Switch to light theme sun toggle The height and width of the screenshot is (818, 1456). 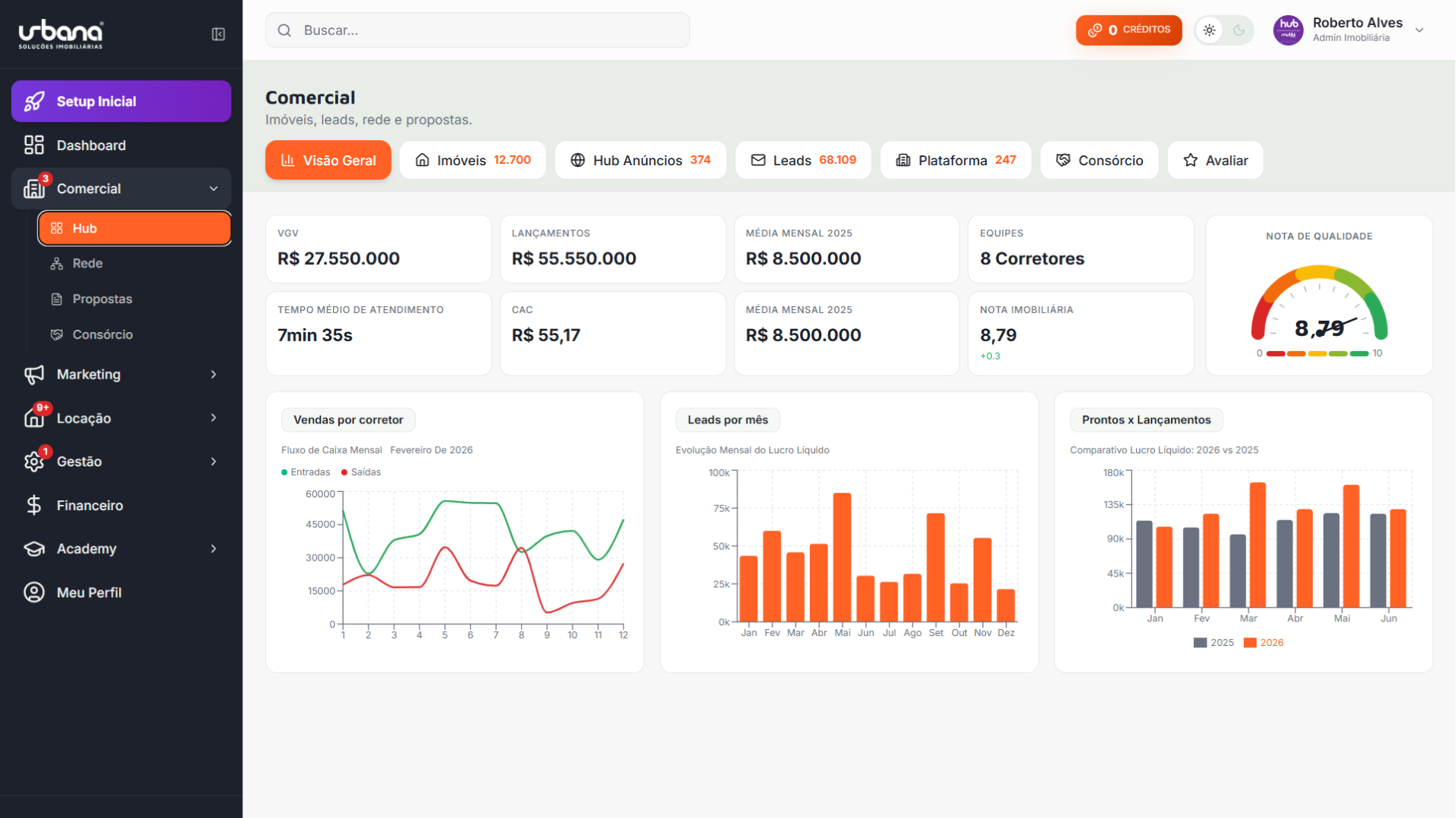coord(1209,30)
